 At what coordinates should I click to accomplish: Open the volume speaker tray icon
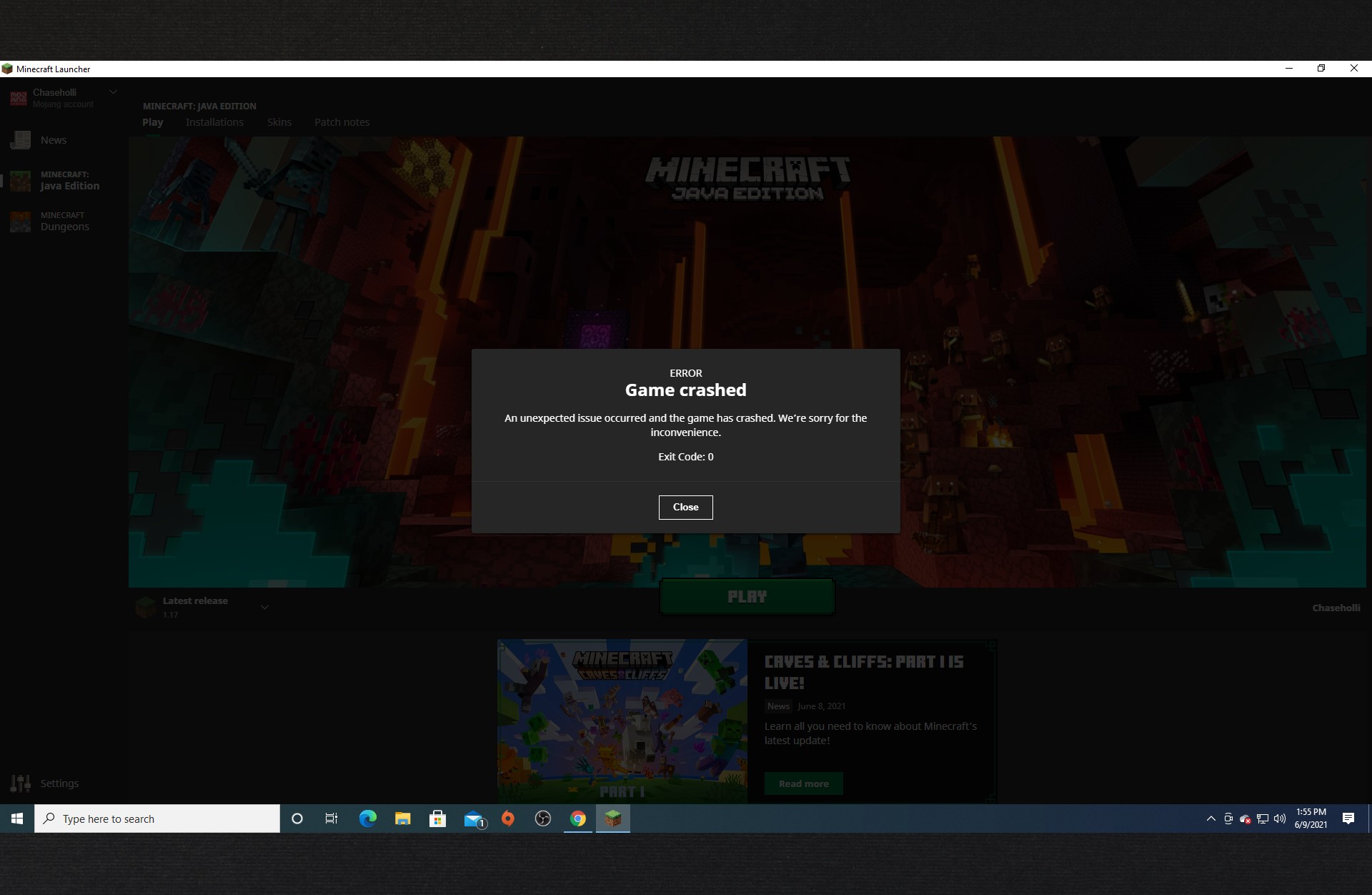tap(1280, 819)
